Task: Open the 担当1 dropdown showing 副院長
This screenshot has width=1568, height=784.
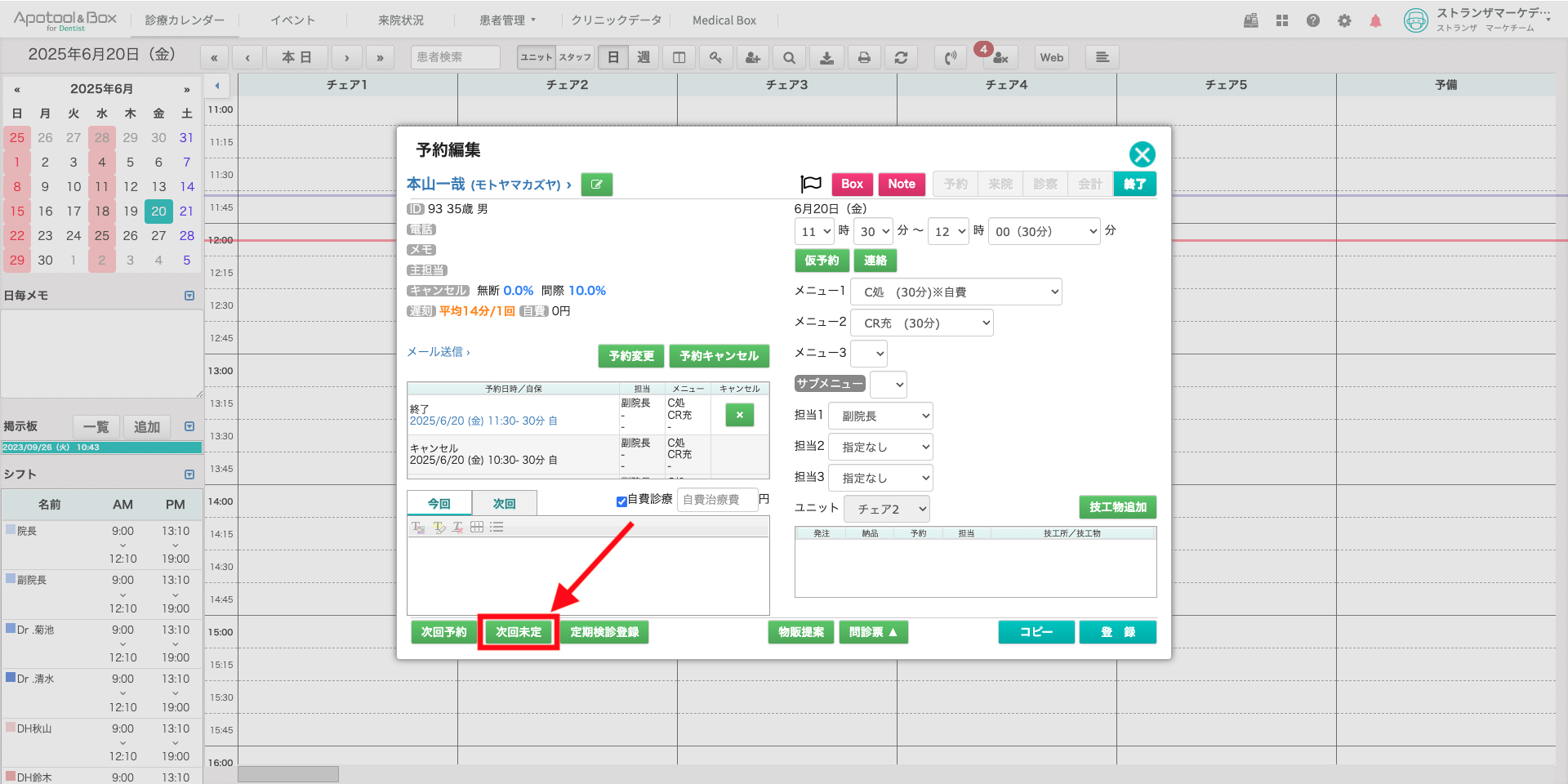Action: coord(880,416)
